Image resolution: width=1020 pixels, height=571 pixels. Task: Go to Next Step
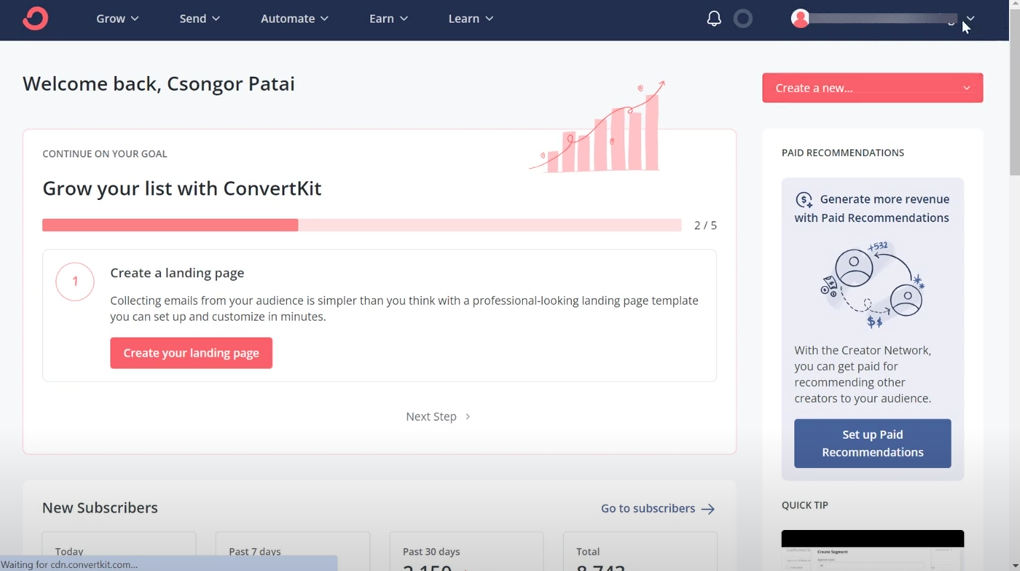[438, 416]
